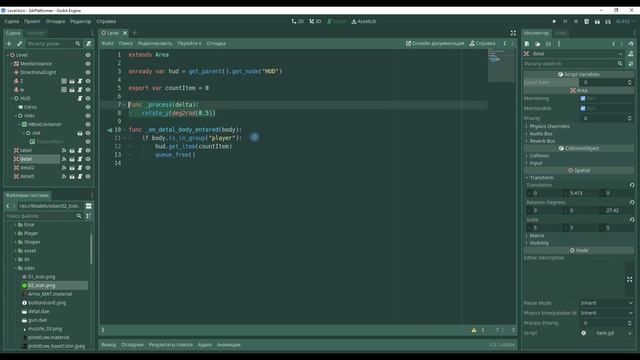Hide the DirectionalLight node
Viewport: 640px width, 360px height.
point(88,72)
